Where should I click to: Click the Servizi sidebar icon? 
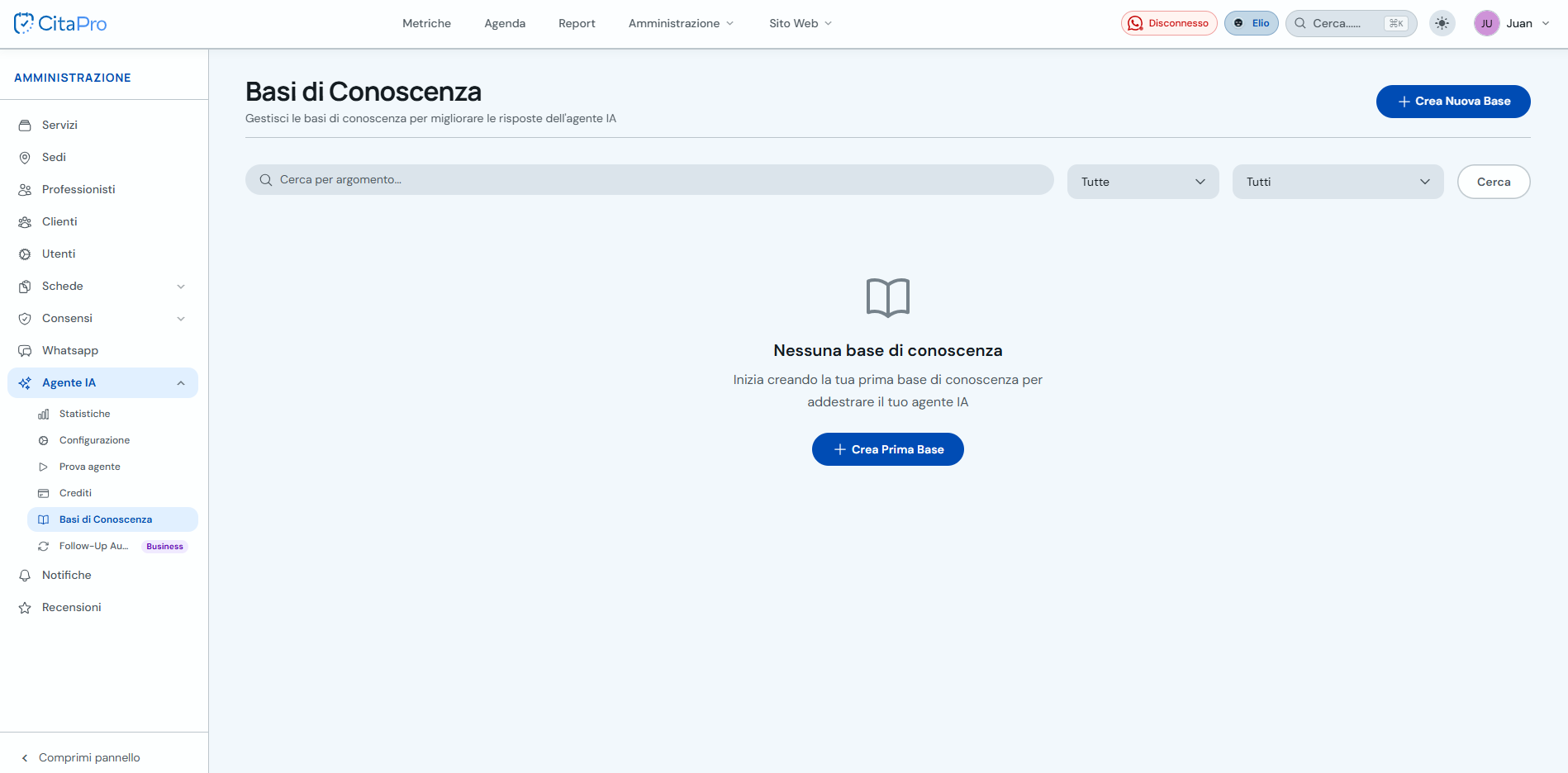tap(25, 126)
